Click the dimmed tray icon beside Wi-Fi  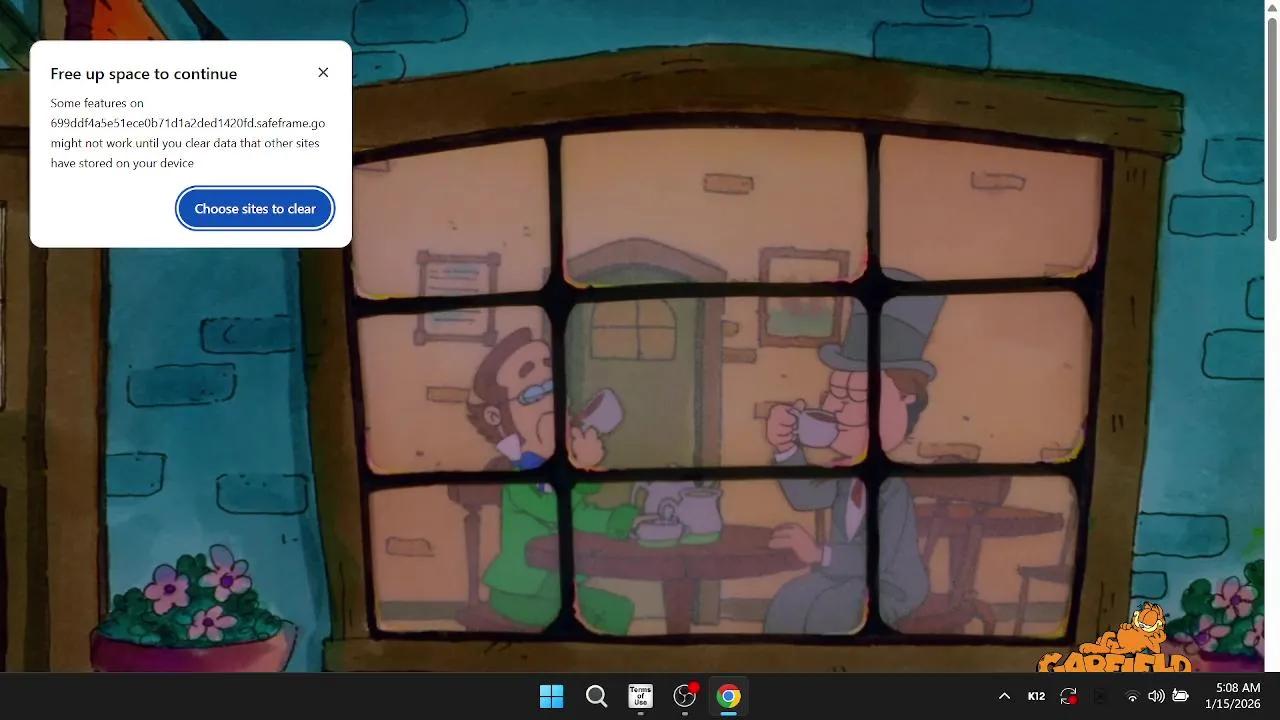click(1100, 696)
